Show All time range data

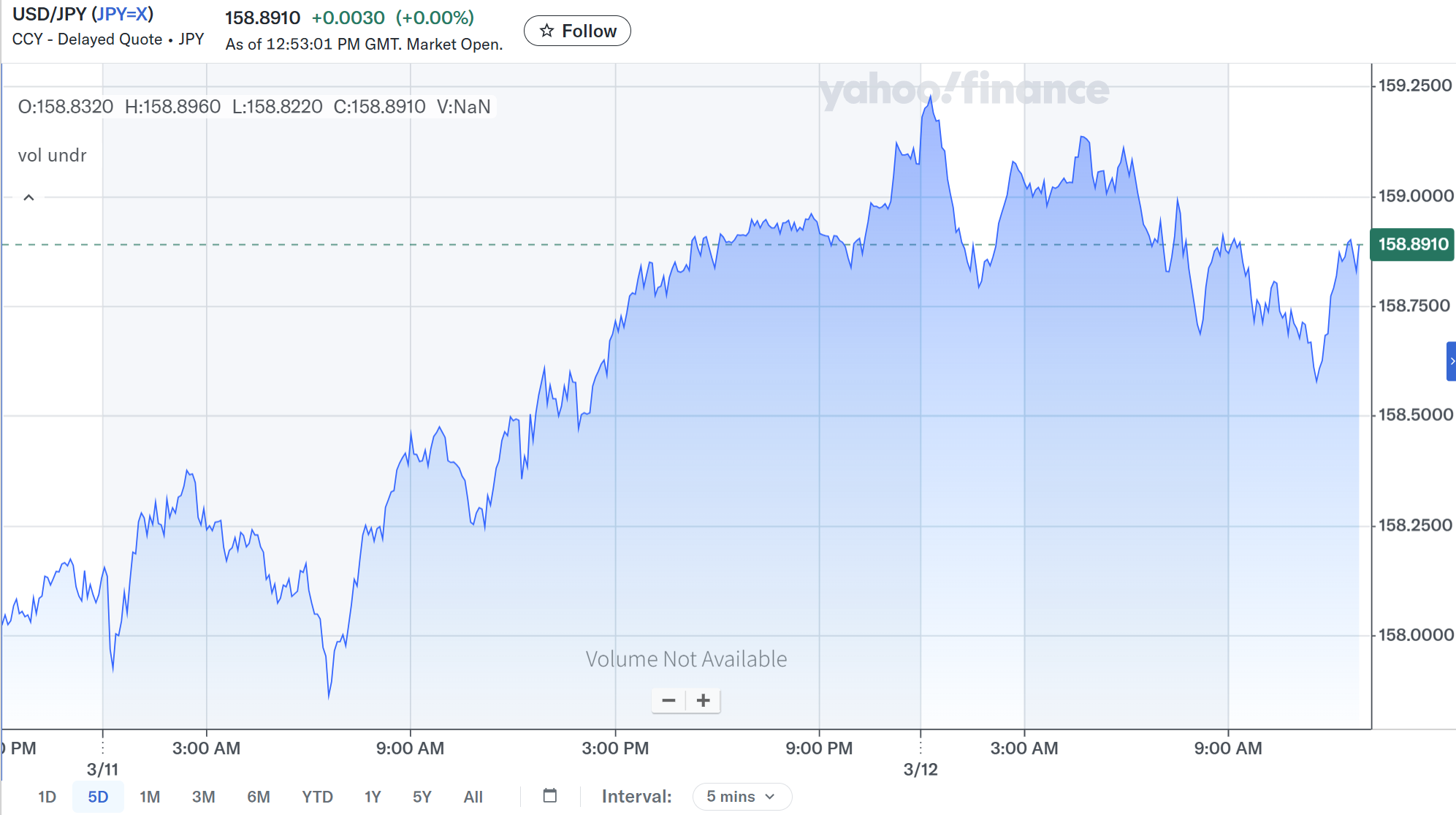click(473, 797)
